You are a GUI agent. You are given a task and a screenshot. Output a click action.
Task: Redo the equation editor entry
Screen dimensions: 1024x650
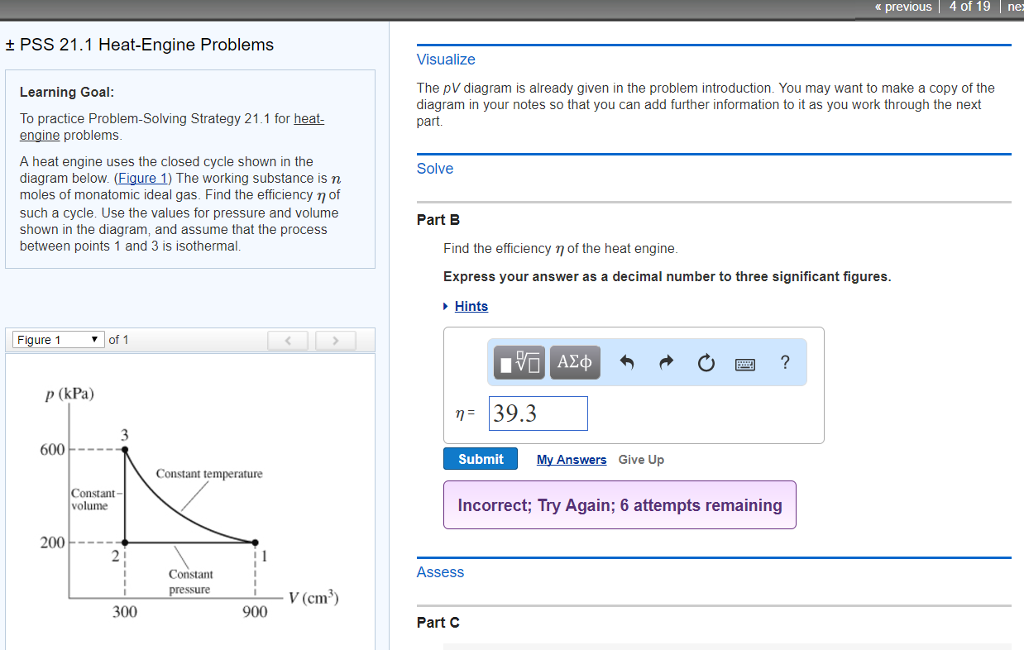point(666,362)
